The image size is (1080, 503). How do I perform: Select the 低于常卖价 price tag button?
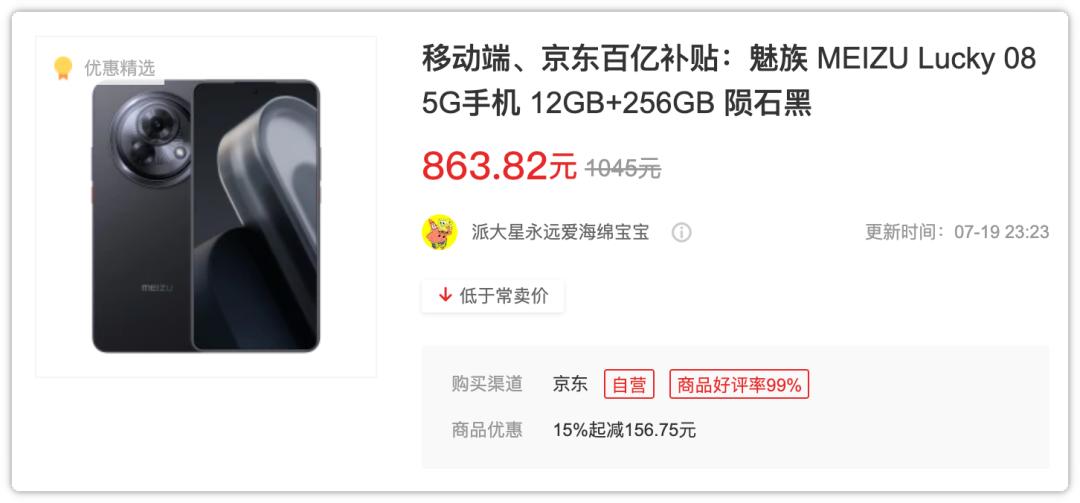(493, 296)
